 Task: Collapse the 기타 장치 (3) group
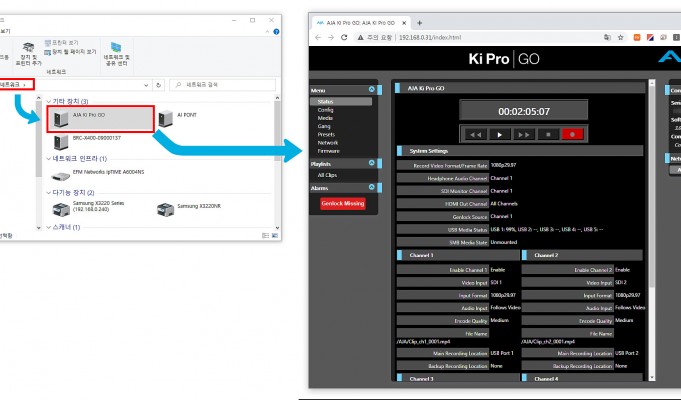point(49,101)
